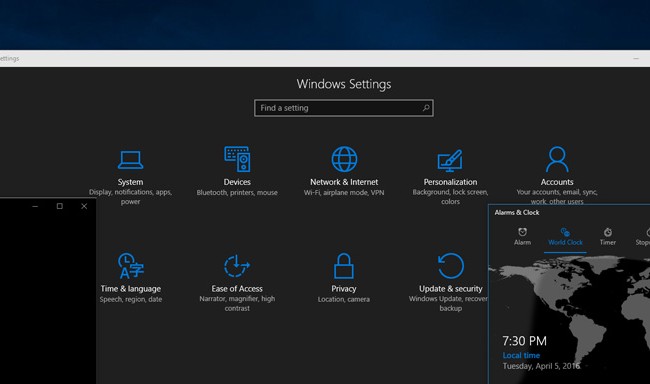The image size is (650, 384).
Task: Open Network & Internet globe icon
Action: 344,159
